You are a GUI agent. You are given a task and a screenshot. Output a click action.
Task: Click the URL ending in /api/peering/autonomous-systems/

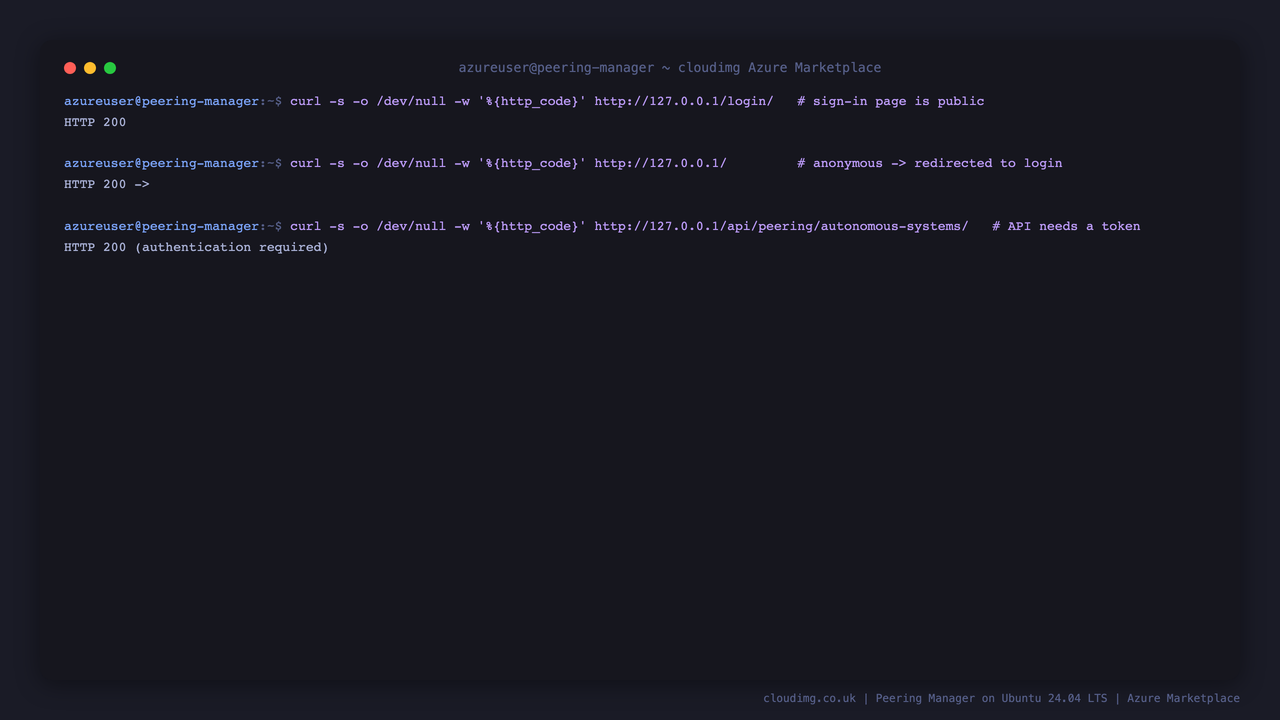pyautogui.click(x=781, y=226)
